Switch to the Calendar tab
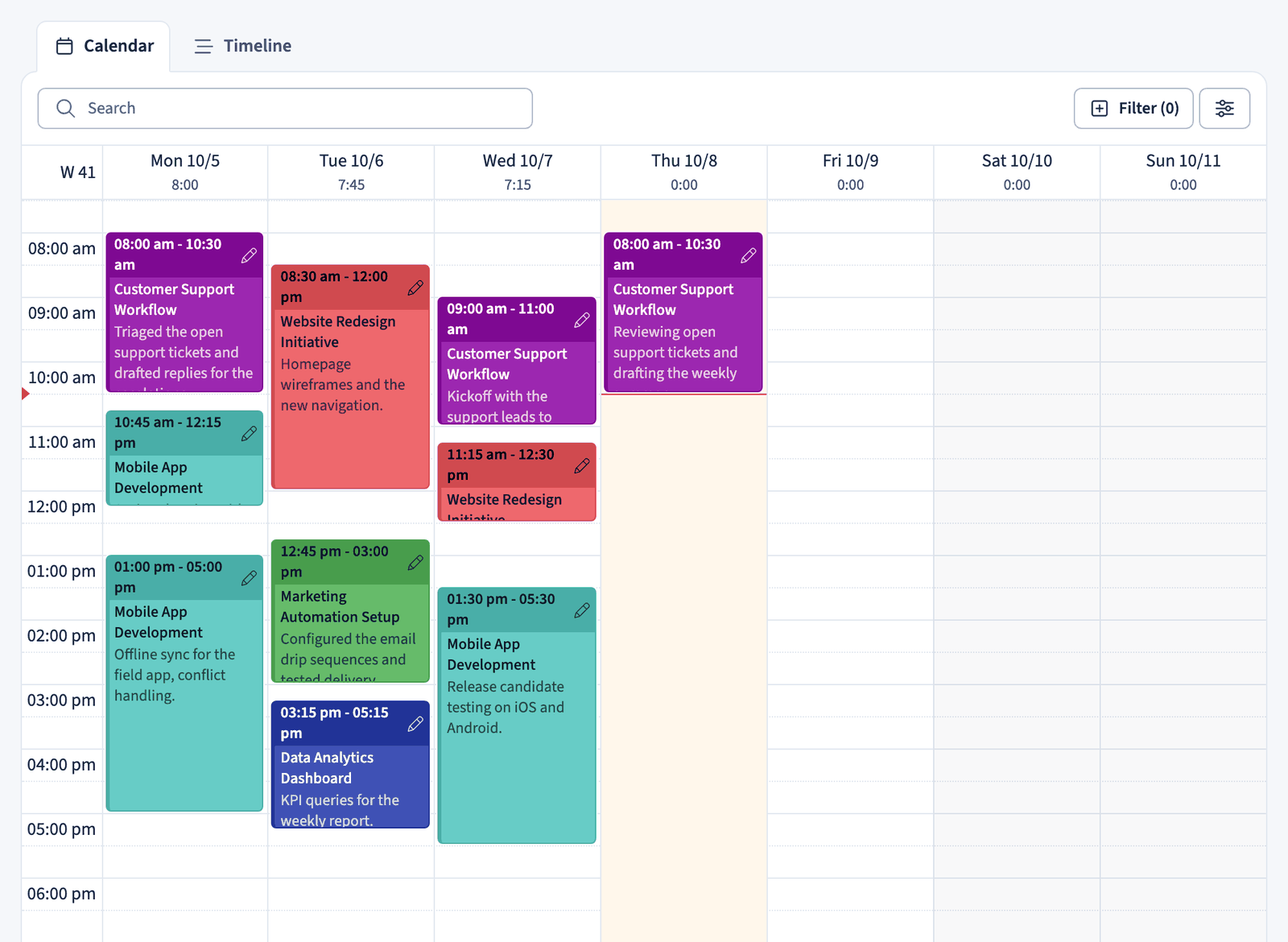1288x942 pixels. (x=104, y=46)
